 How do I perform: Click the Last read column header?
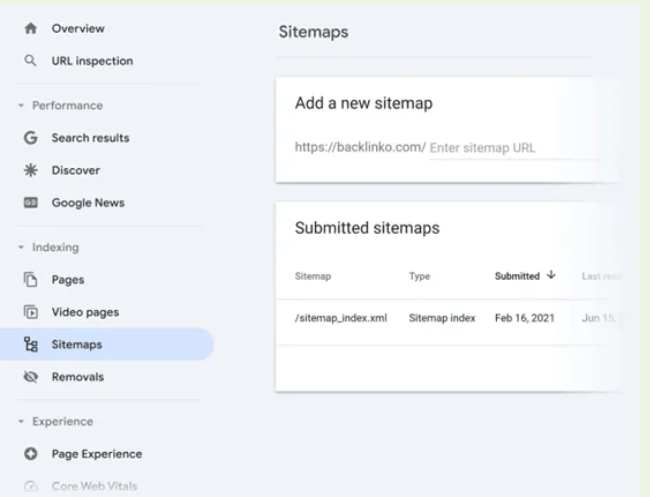(x=602, y=276)
